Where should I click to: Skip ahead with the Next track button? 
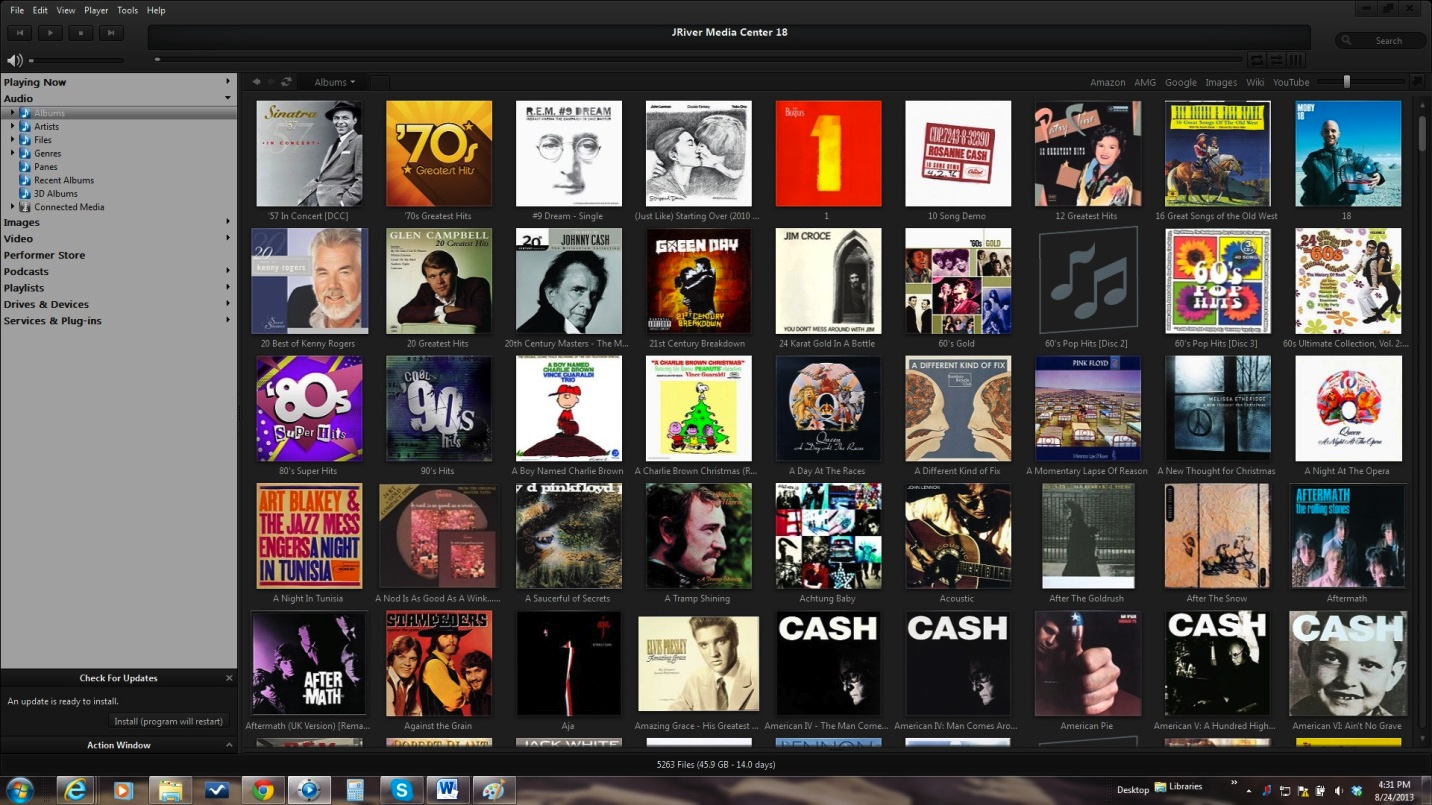pyautogui.click(x=110, y=33)
